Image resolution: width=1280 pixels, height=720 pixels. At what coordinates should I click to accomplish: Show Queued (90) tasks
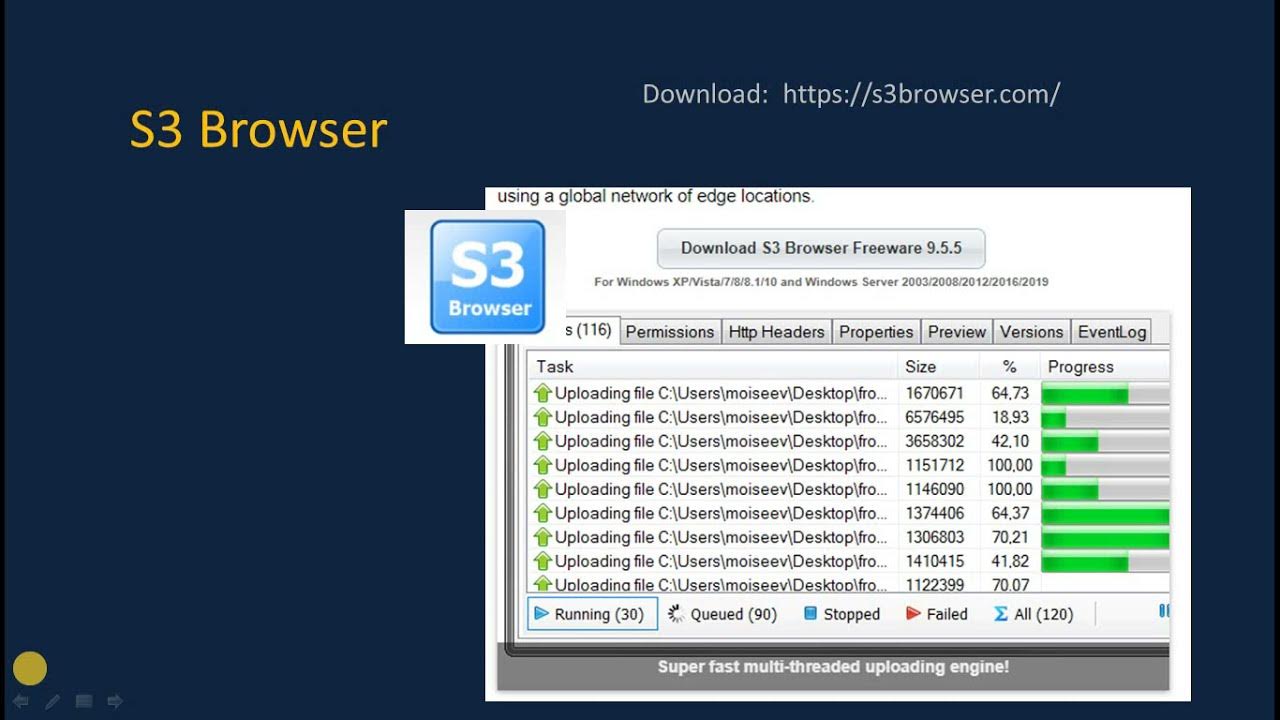pos(722,614)
